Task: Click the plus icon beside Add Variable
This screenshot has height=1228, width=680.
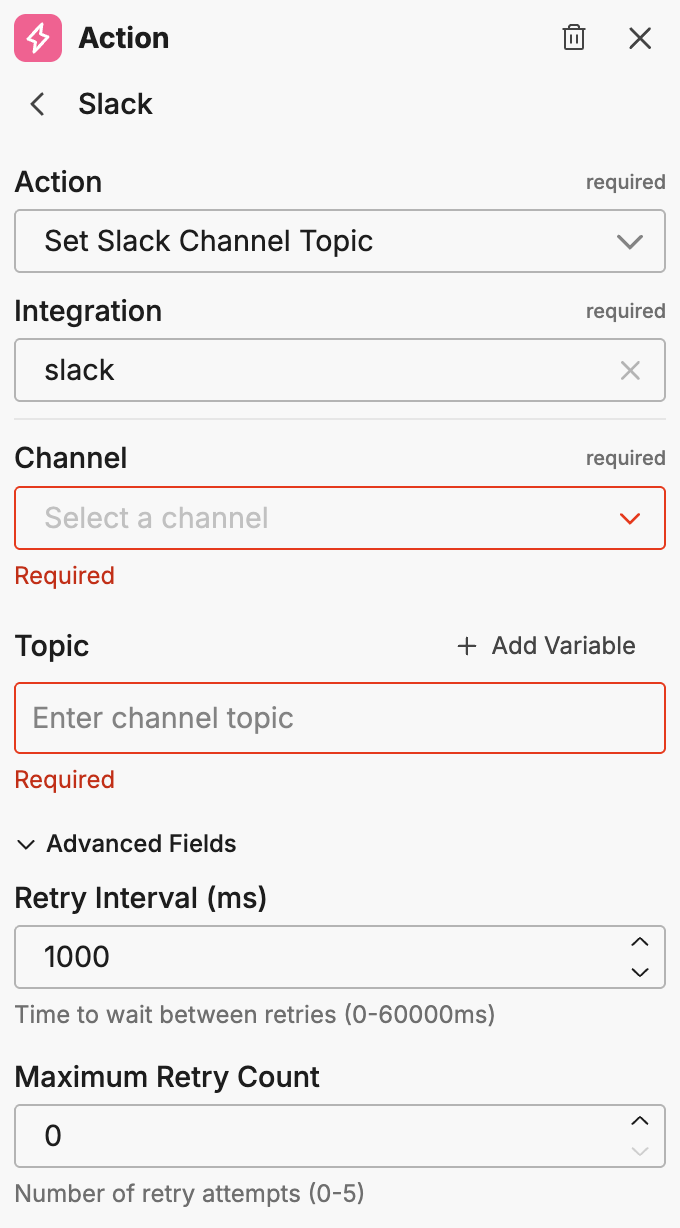Action: coord(466,646)
